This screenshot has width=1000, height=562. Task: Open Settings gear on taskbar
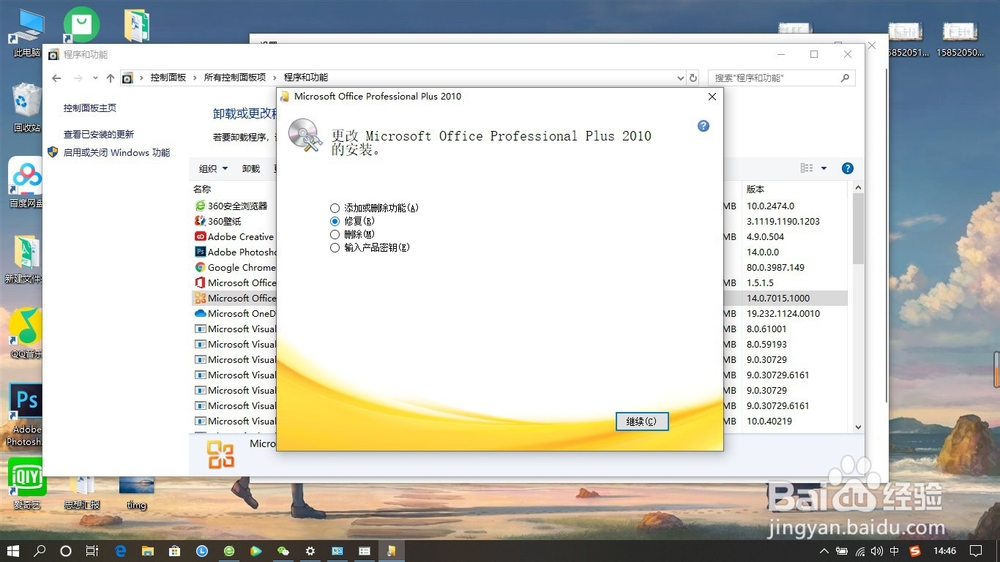coord(310,551)
